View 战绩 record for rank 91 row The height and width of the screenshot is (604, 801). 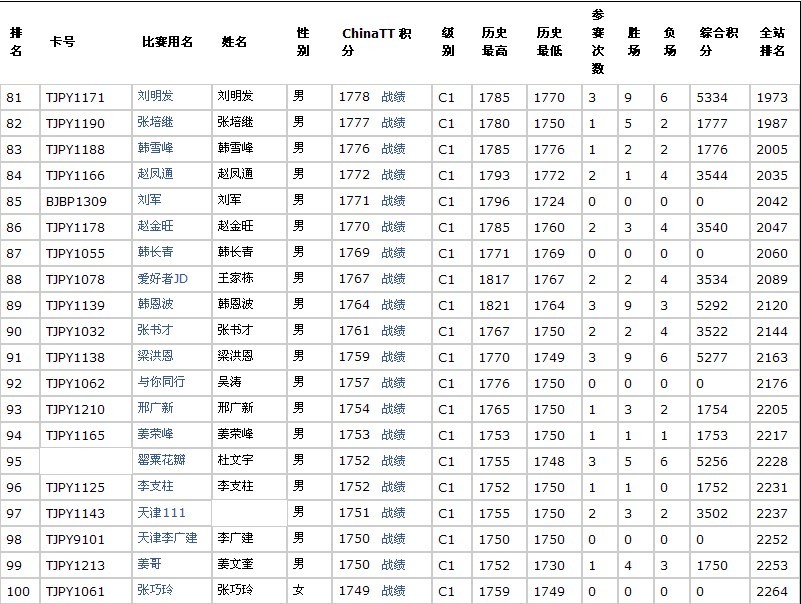click(393, 357)
